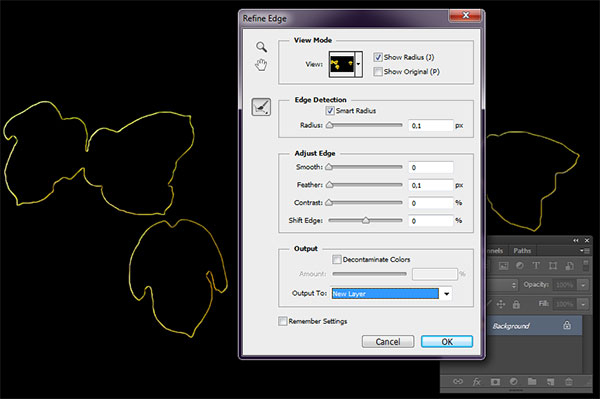Open the View mode dropdown arrow
Viewport: 600px width, 399px height.
click(359, 64)
